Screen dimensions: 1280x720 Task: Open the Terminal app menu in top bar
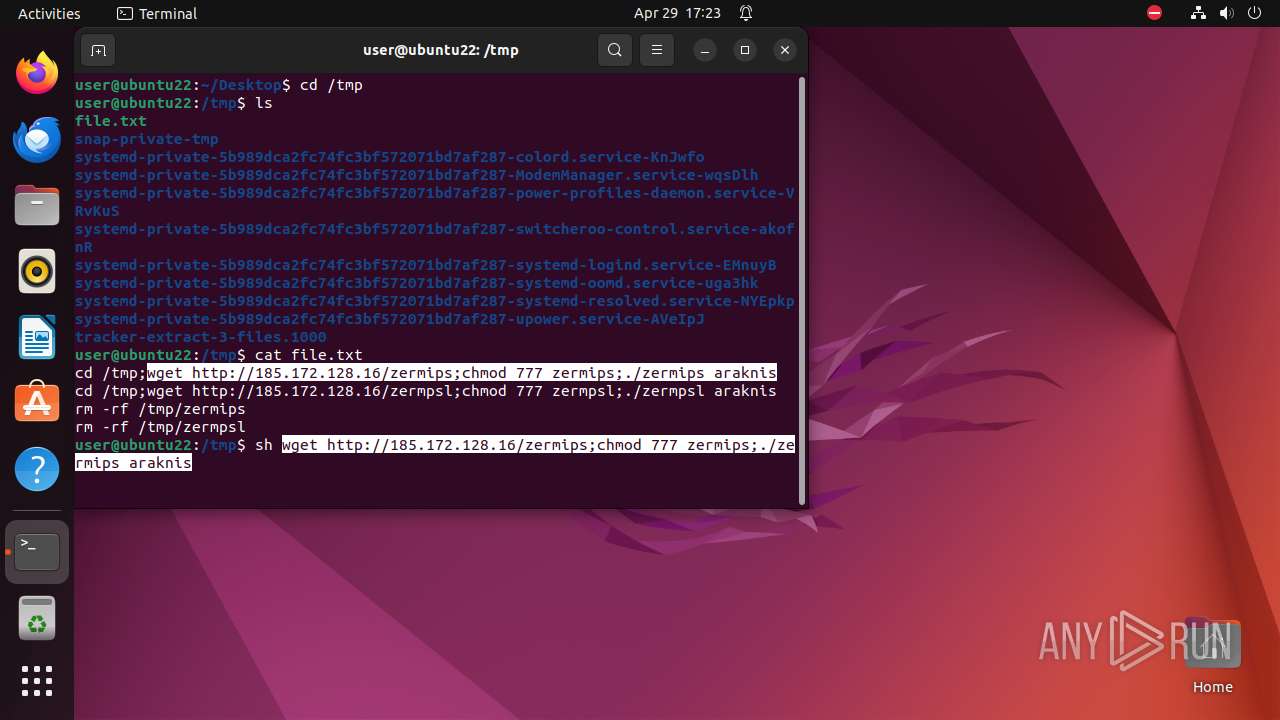click(157, 13)
